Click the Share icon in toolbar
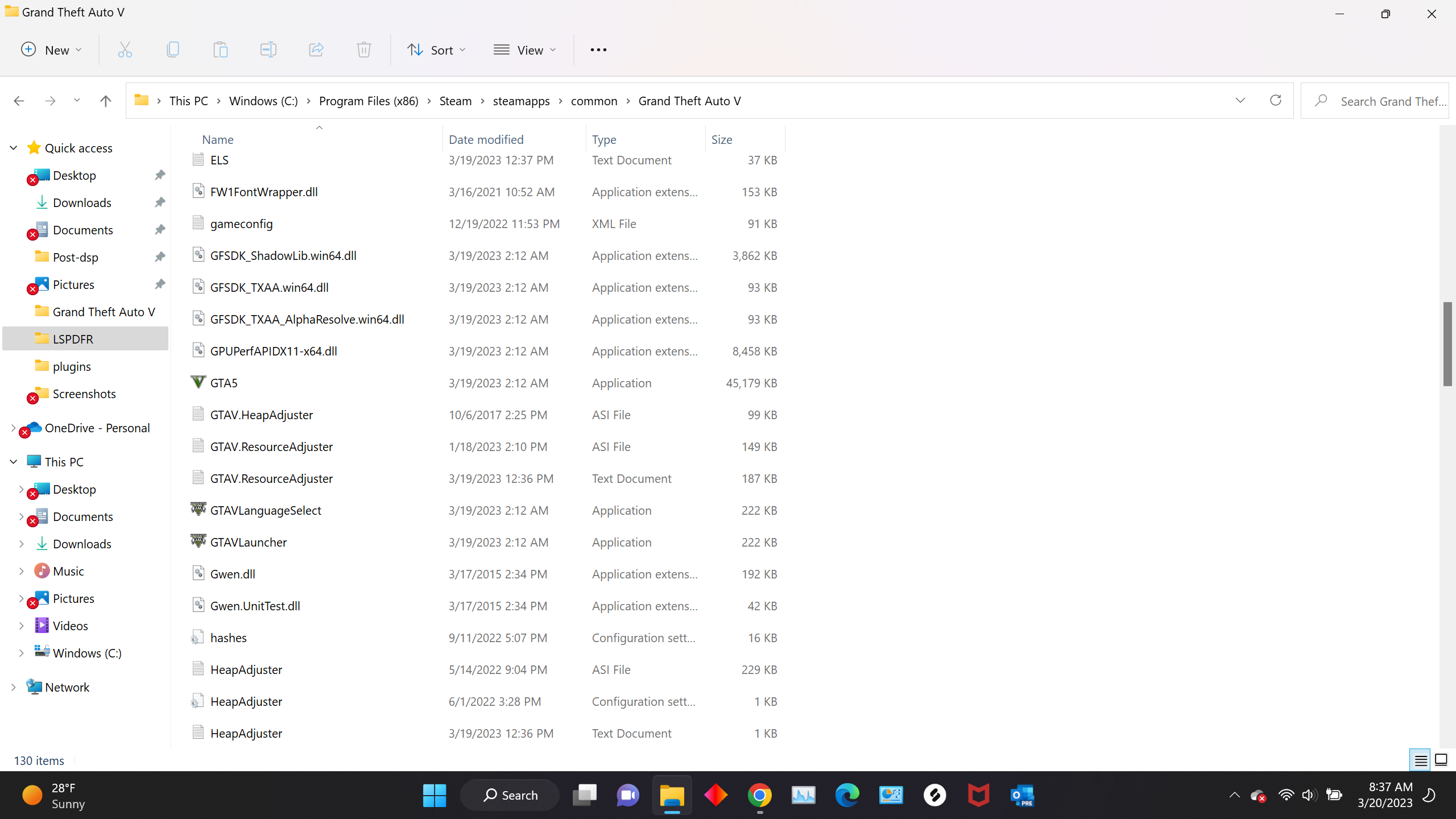Image resolution: width=1456 pixels, height=819 pixels. pyautogui.click(x=316, y=50)
